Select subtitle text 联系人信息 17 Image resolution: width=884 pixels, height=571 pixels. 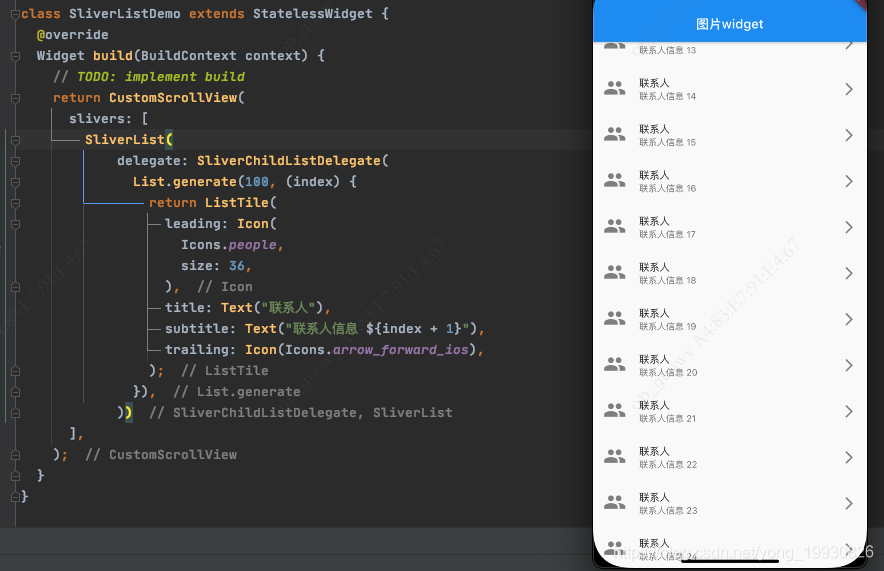pos(668,234)
